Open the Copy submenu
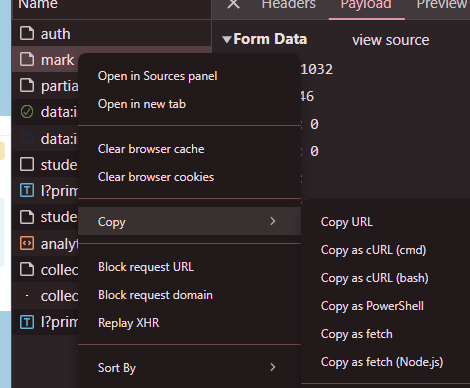This screenshot has height=388, width=470. point(189,221)
